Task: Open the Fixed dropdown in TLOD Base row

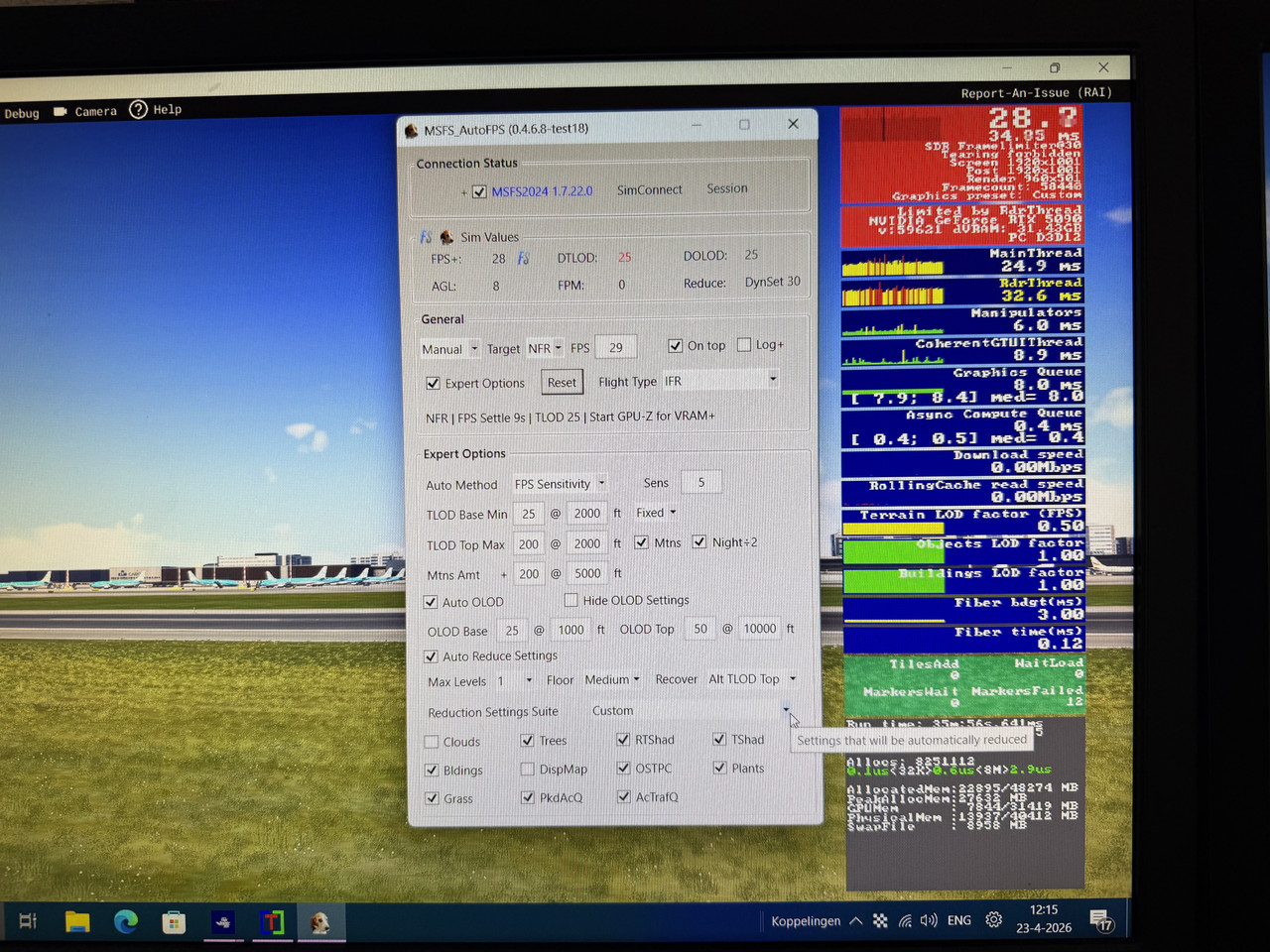Action: [656, 513]
